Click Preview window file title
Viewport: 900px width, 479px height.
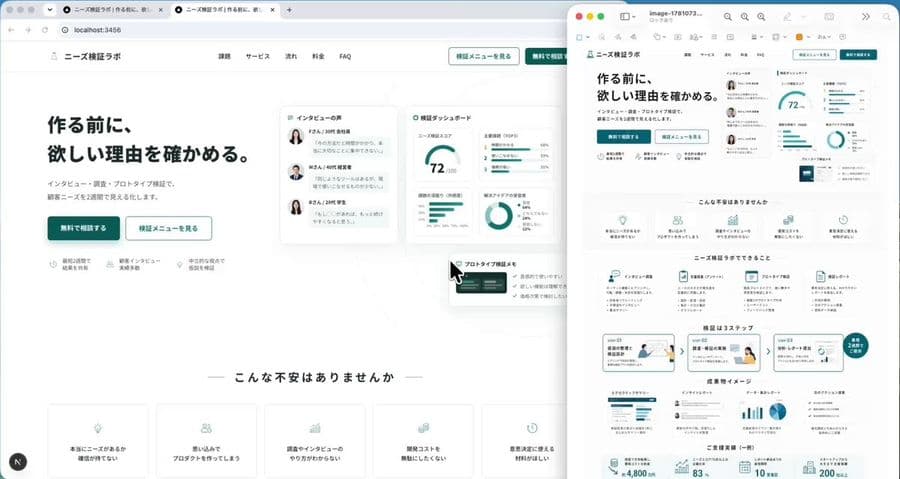676,13
